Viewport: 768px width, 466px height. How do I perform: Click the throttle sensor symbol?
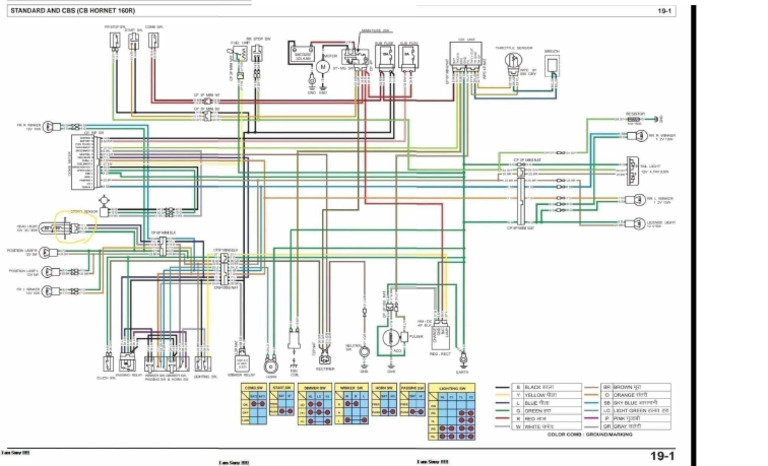[513, 61]
